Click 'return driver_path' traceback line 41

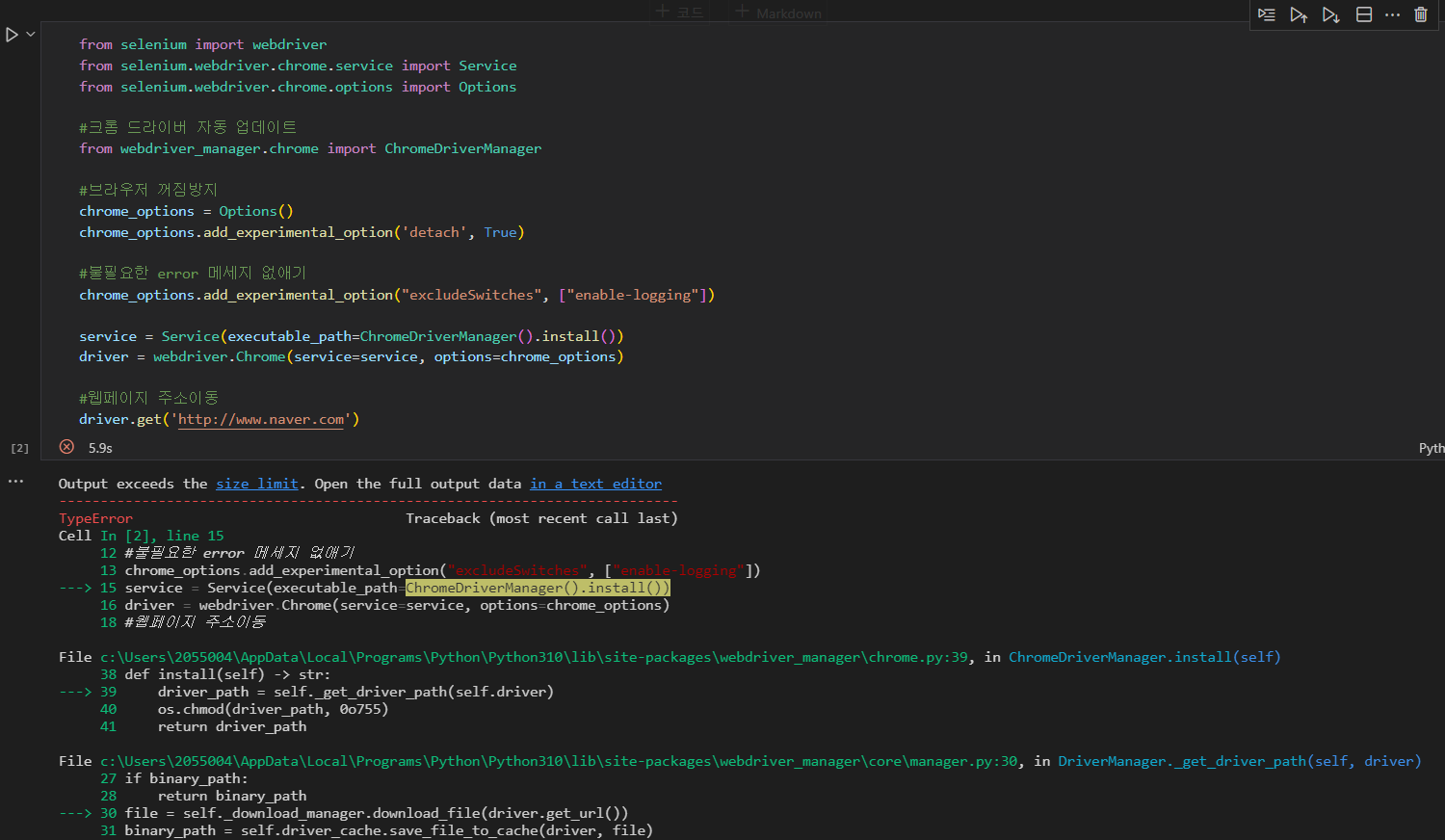click(x=232, y=726)
